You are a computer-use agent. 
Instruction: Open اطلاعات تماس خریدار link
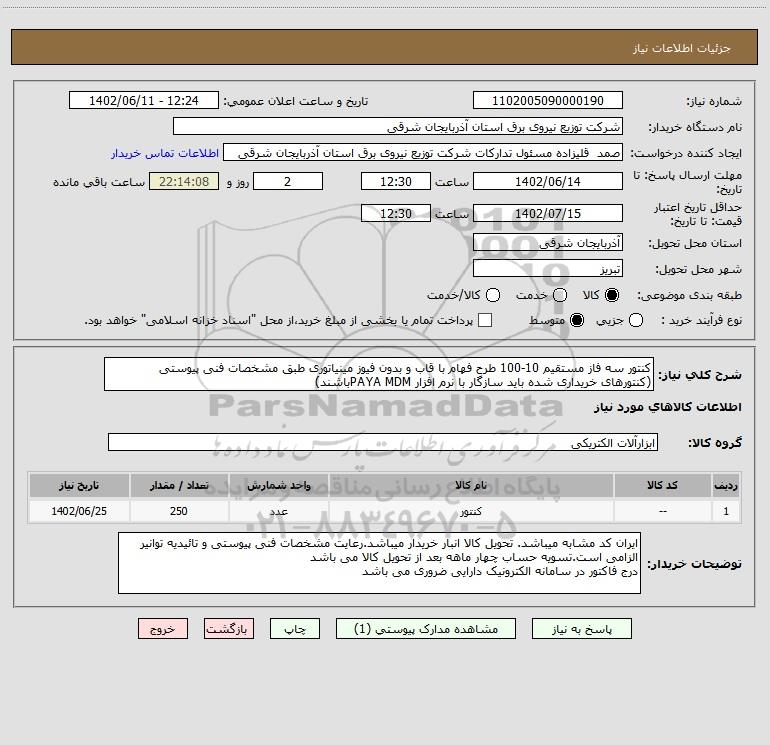point(165,153)
